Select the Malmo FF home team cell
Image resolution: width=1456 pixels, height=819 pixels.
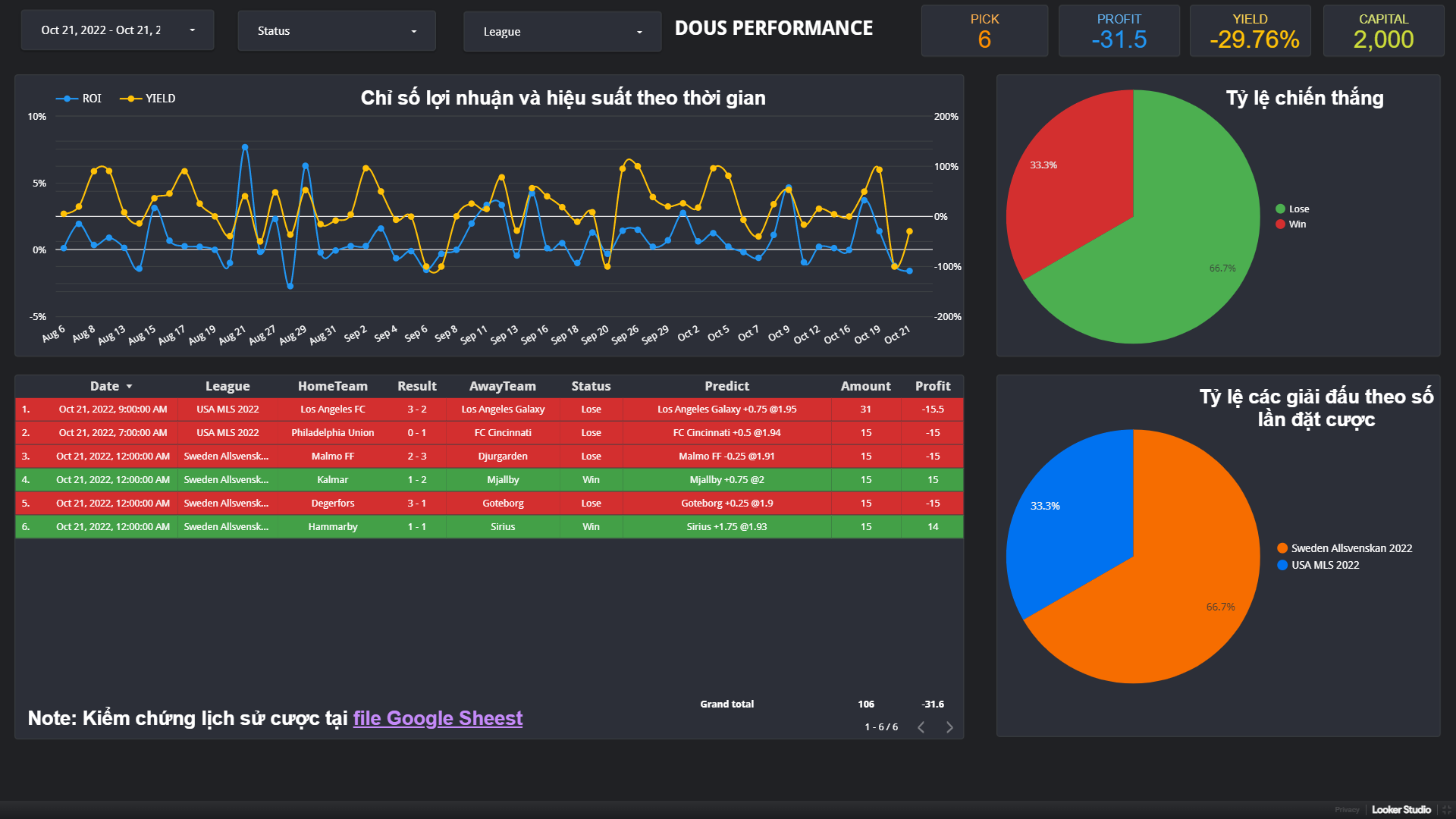pyautogui.click(x=332, y=457)
